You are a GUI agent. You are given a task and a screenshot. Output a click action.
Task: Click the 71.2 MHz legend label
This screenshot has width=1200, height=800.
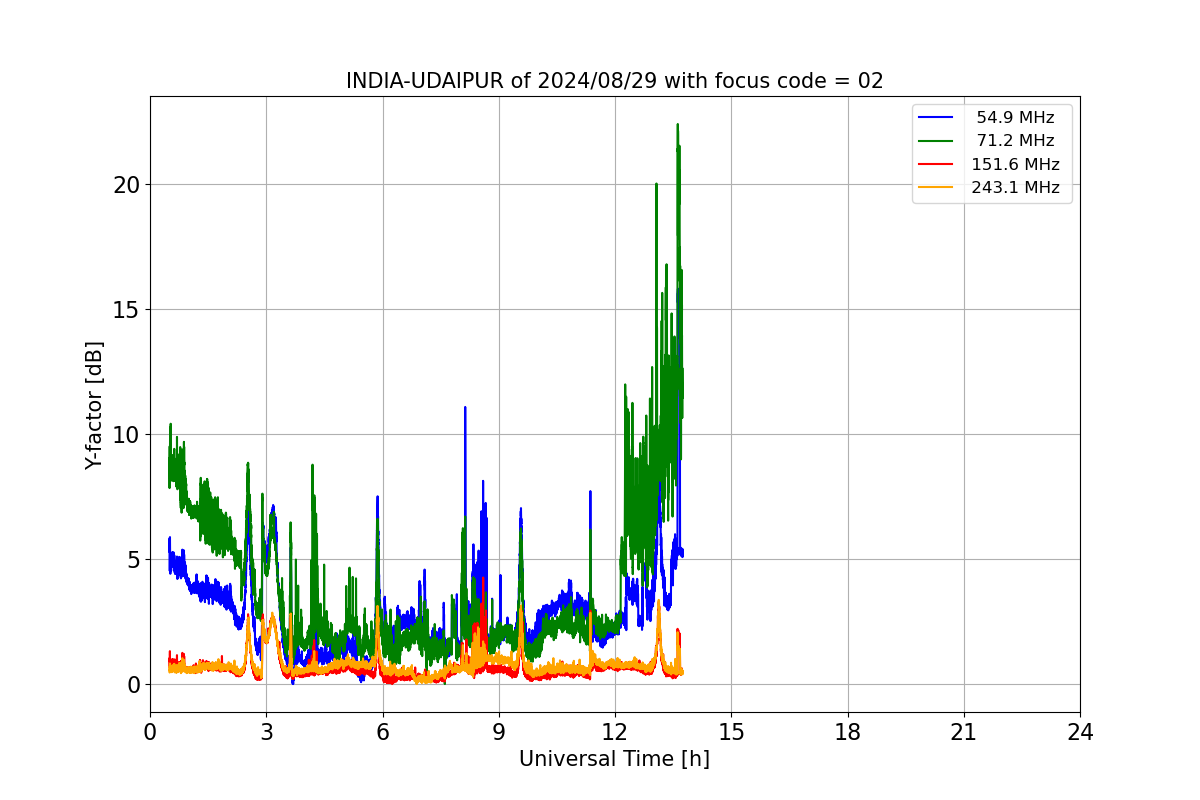tap(1015, 141)
